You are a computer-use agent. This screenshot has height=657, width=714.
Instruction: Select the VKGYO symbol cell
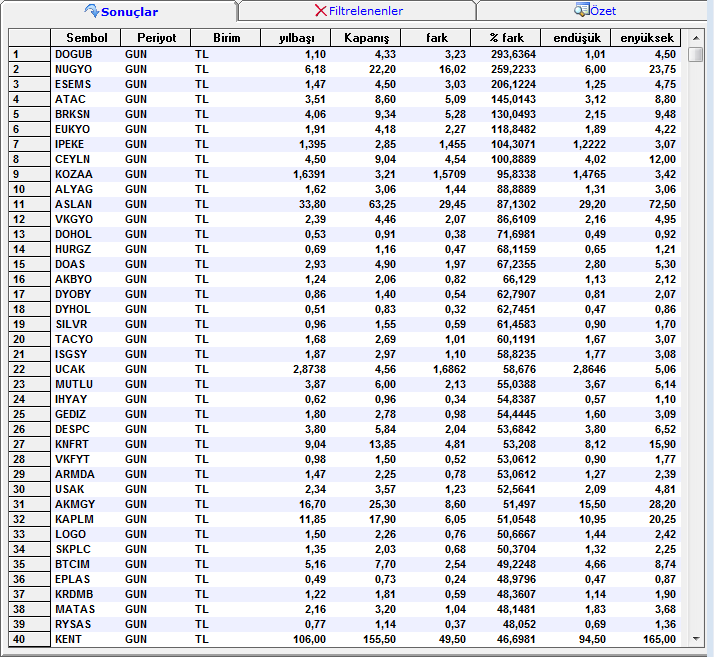[86, 219]
